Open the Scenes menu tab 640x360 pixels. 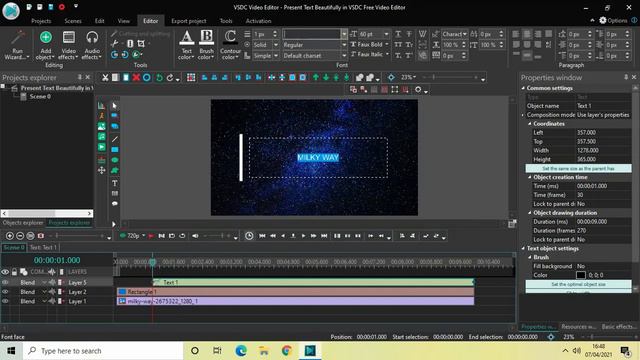(73, 21)
